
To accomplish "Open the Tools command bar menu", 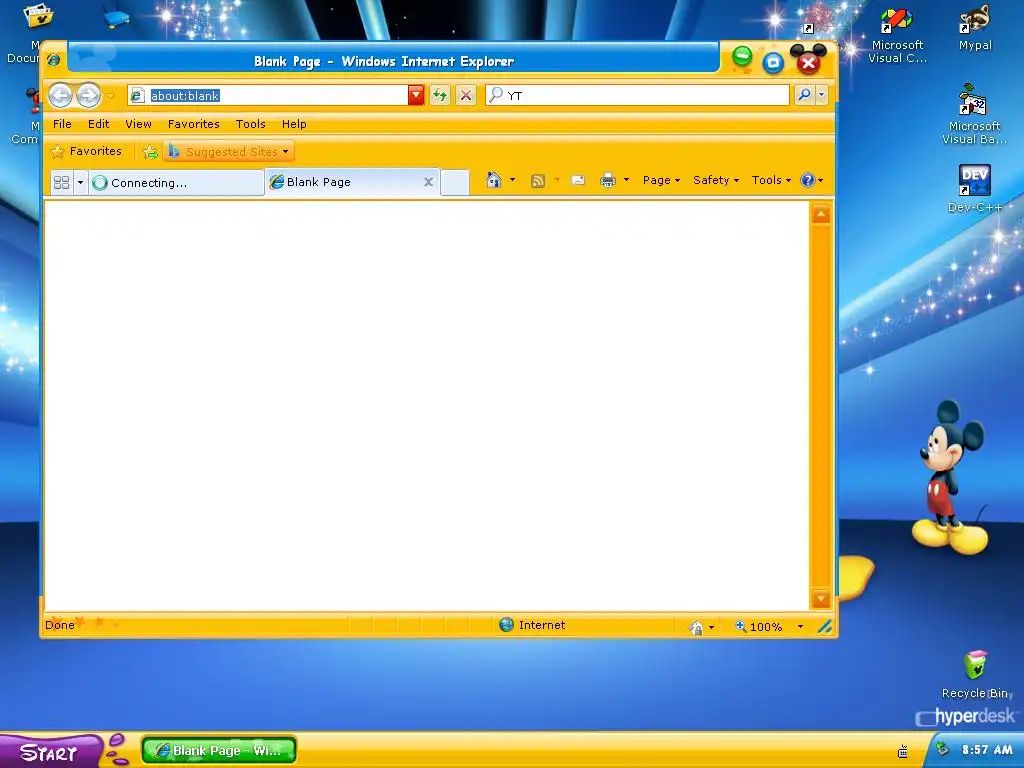I will [771, 180].
